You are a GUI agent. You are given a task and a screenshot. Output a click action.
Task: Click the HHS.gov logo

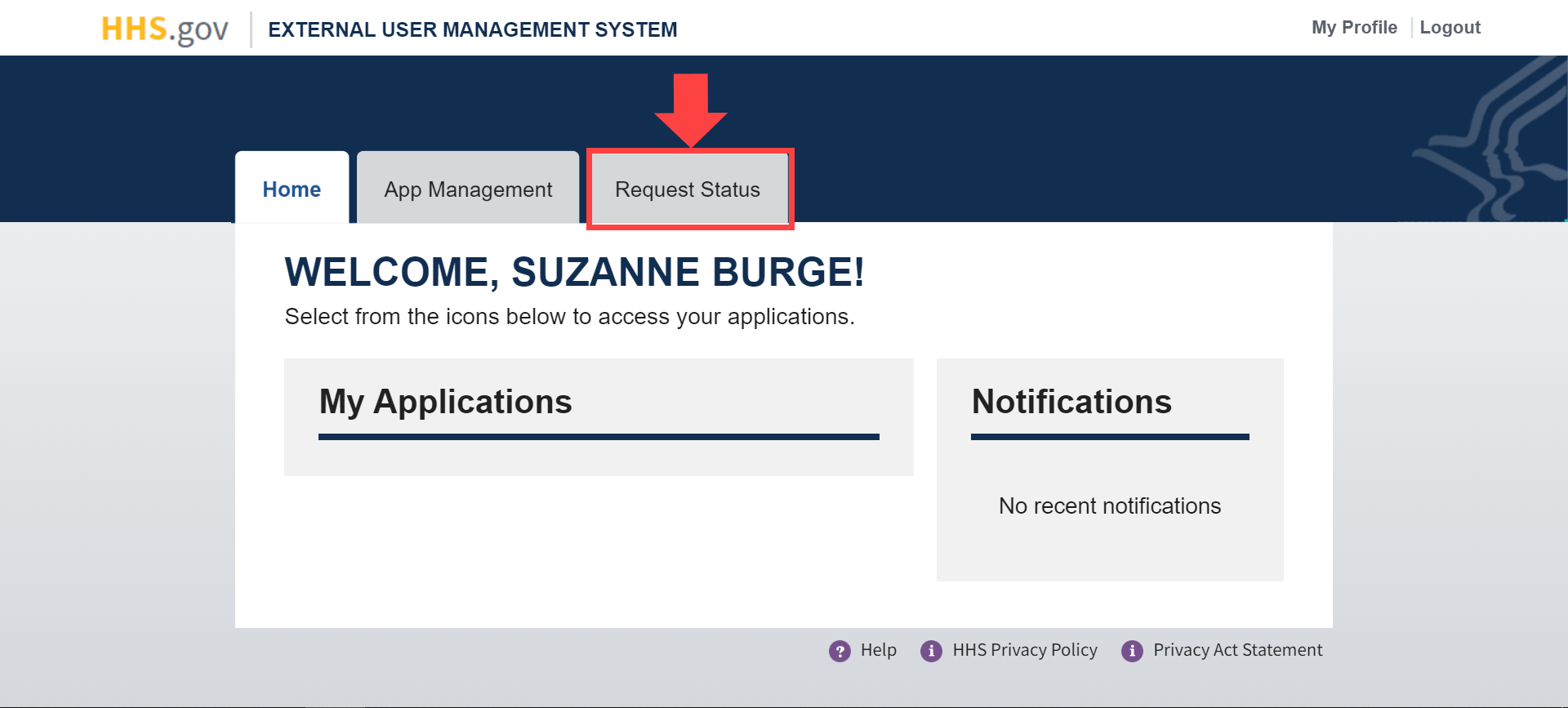coord(165,29)
